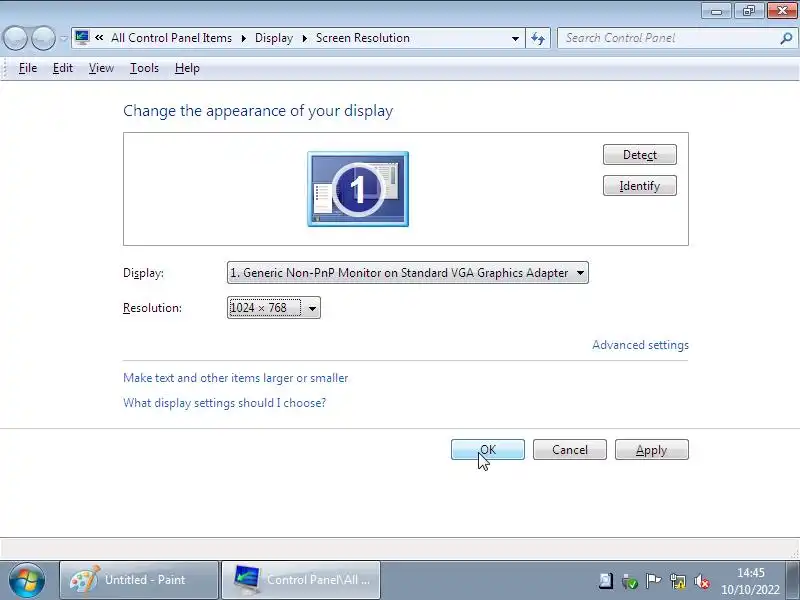Click the Control Panel icon in address bar

82,38
